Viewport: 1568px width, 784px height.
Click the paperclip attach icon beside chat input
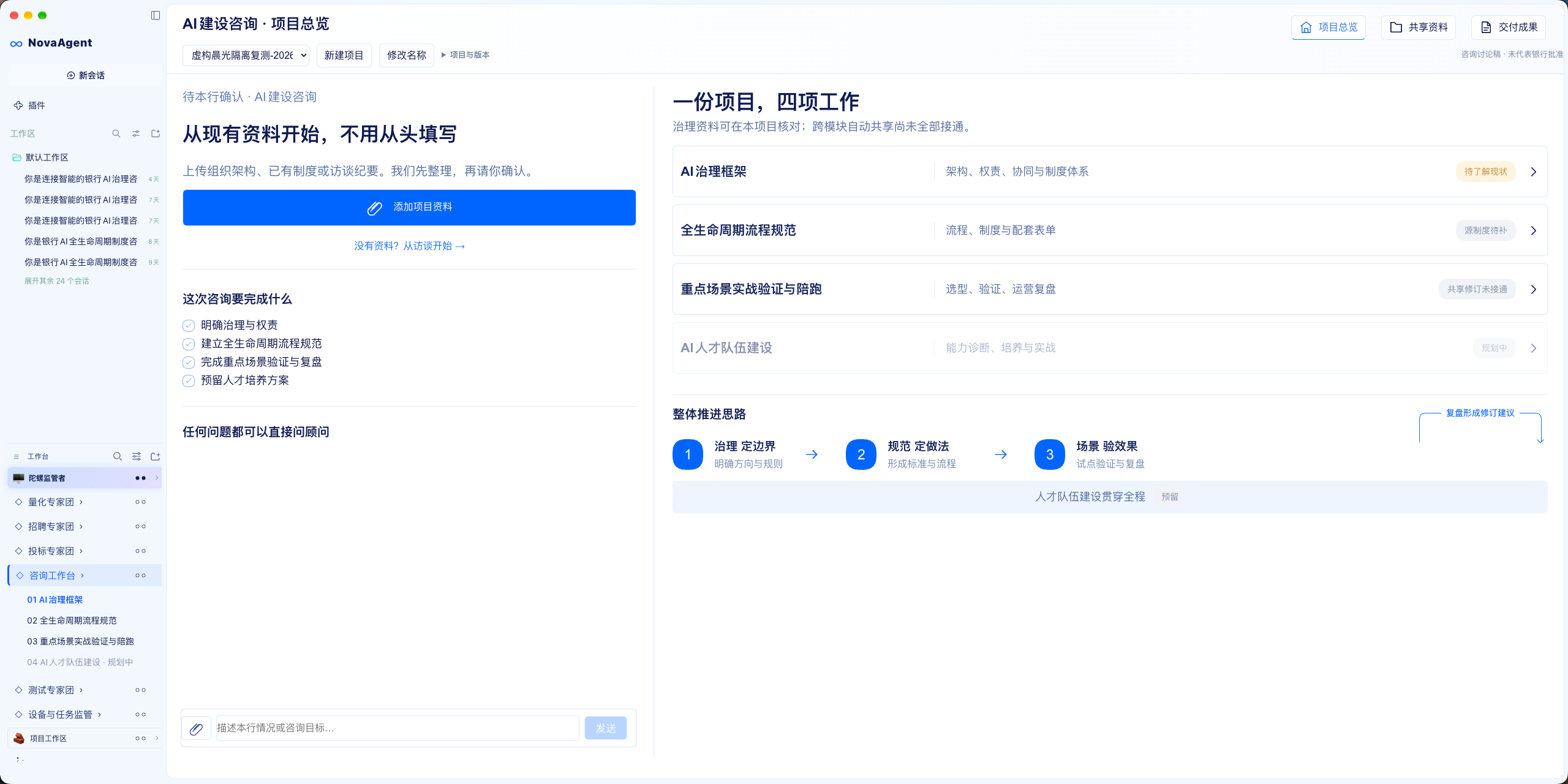(x=196, y=728)
